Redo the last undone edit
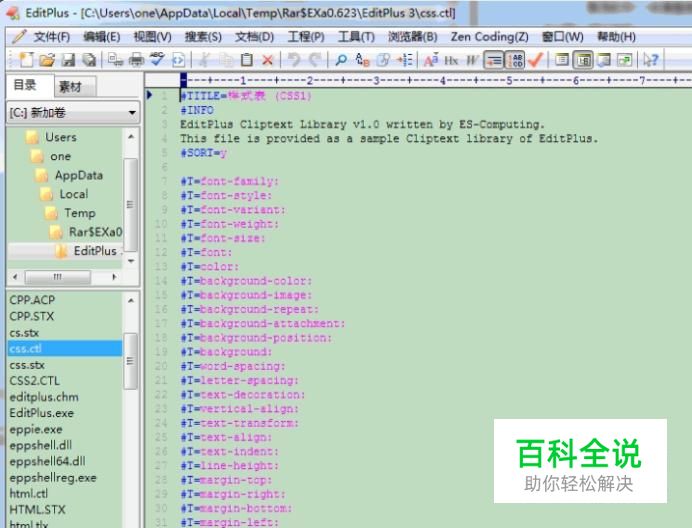The width and height of the screenshot is (692, 528). click(x=315, y=60)
